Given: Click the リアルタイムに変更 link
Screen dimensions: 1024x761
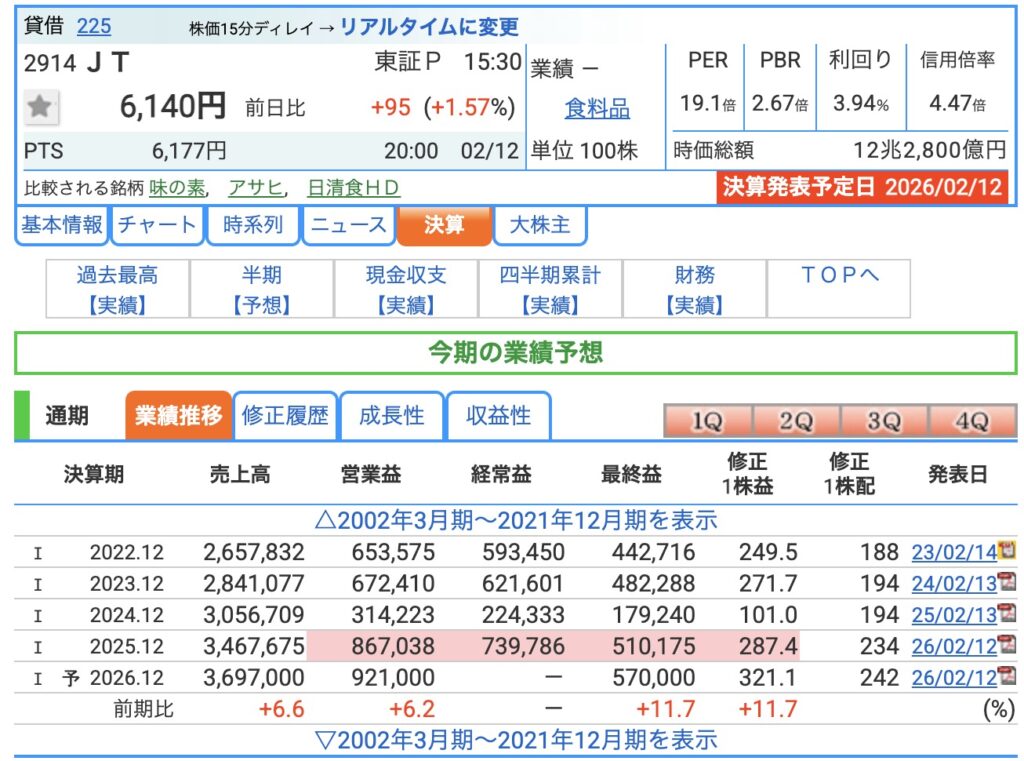Looking at the screenshot, I should tap(429, 27).
